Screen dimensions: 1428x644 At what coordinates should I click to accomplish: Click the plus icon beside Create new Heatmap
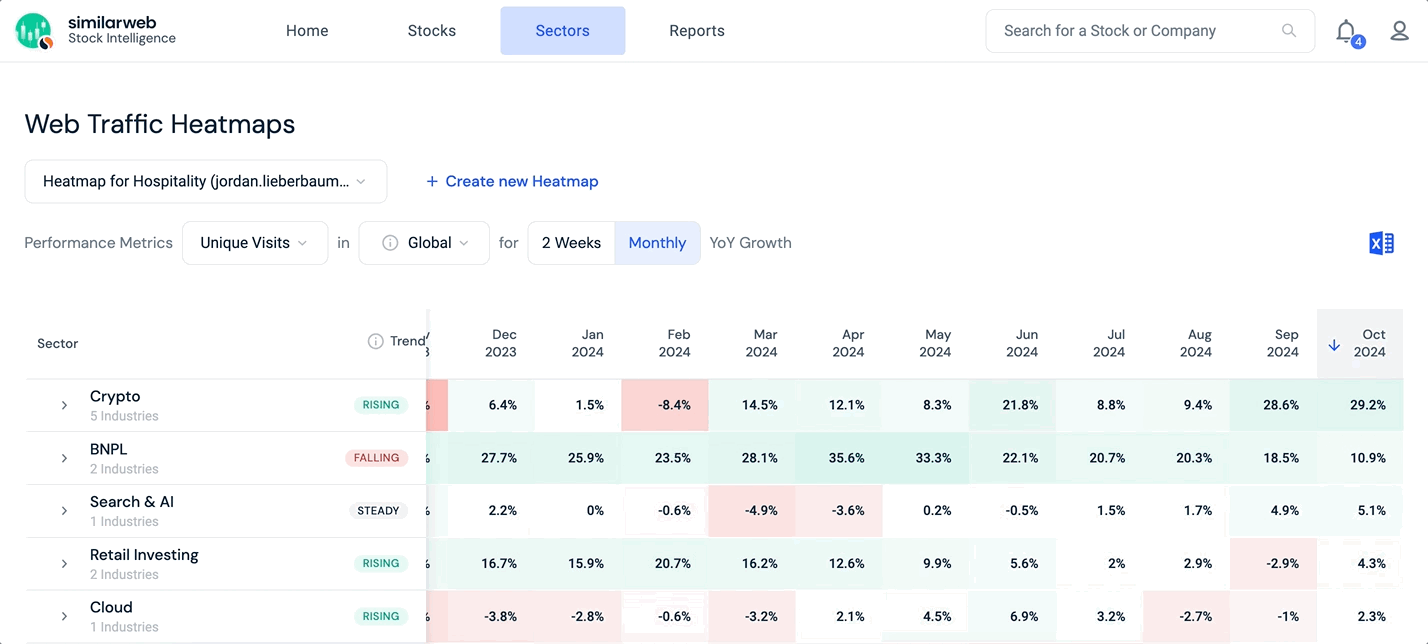coord(432,182)
